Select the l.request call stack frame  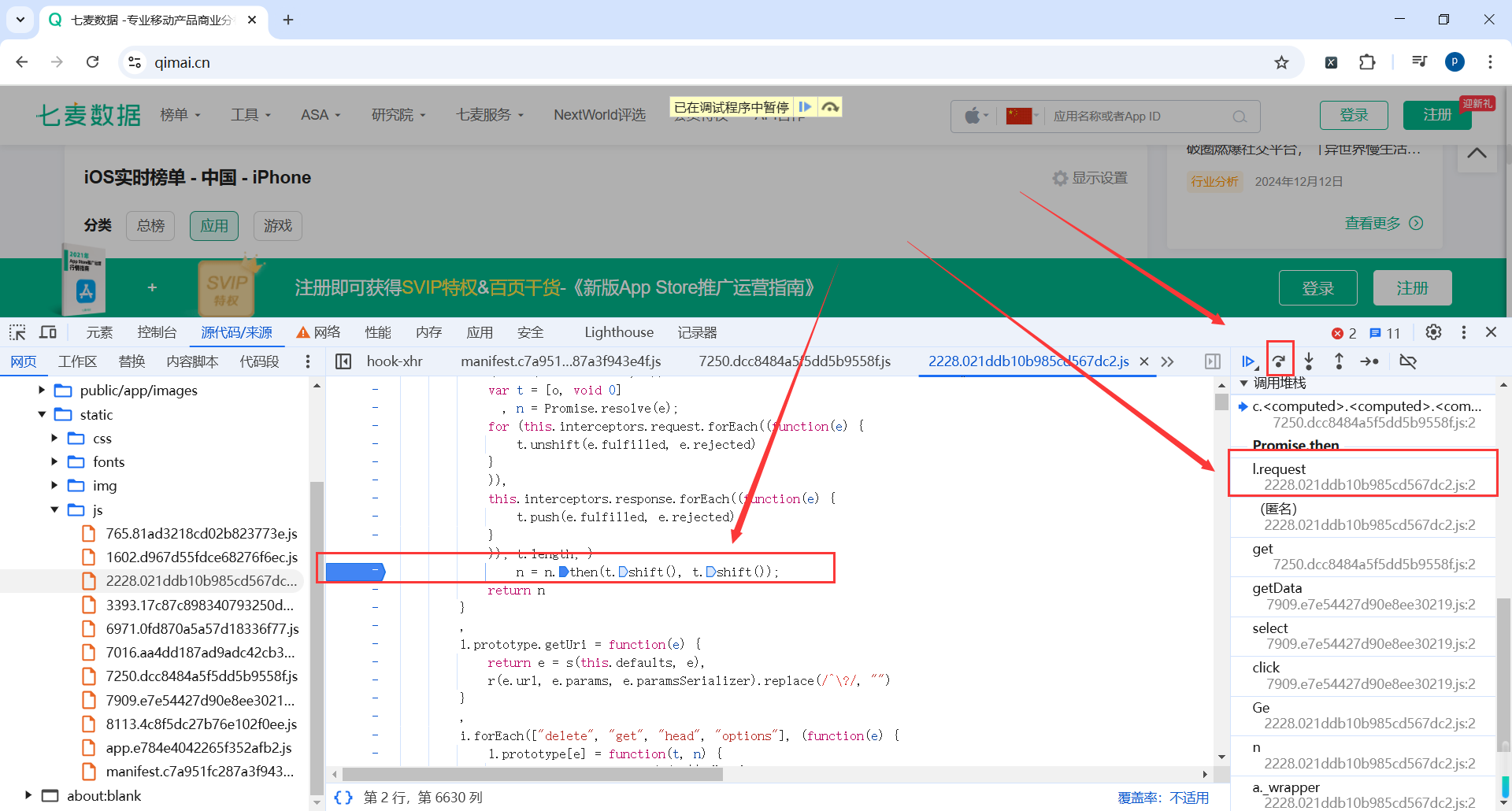[x=1363, y=477]
